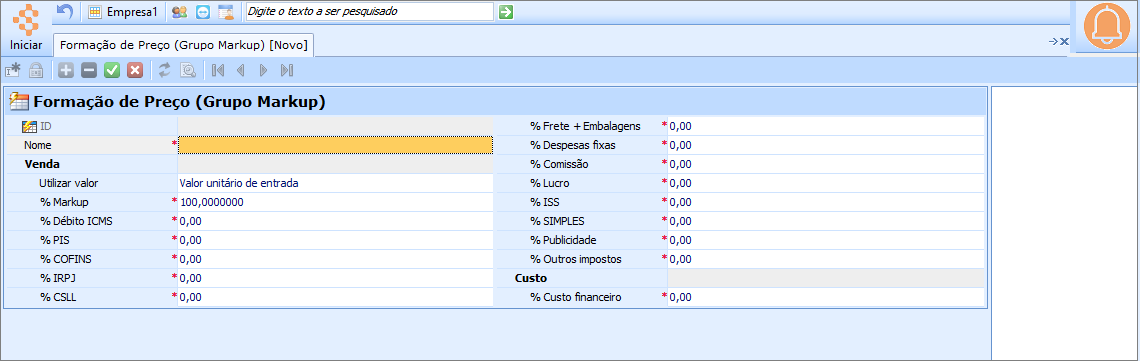This screenshot has width=1140, height=361.
Task: Click the % SIMPLES value field
Action: [x=827, y=221]
